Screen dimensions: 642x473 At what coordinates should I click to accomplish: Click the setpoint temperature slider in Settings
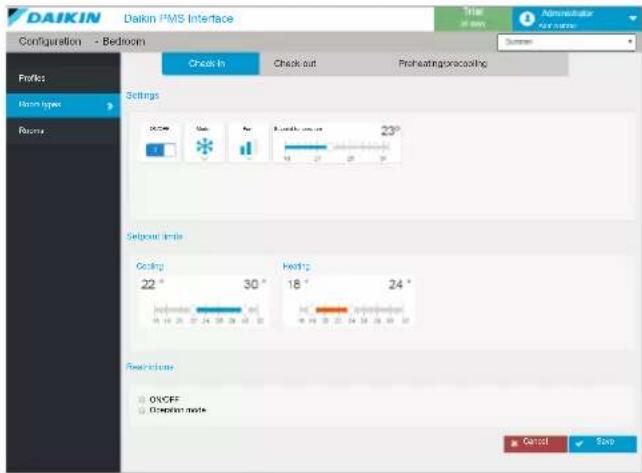pyautogui.click(x=337, y=147)
